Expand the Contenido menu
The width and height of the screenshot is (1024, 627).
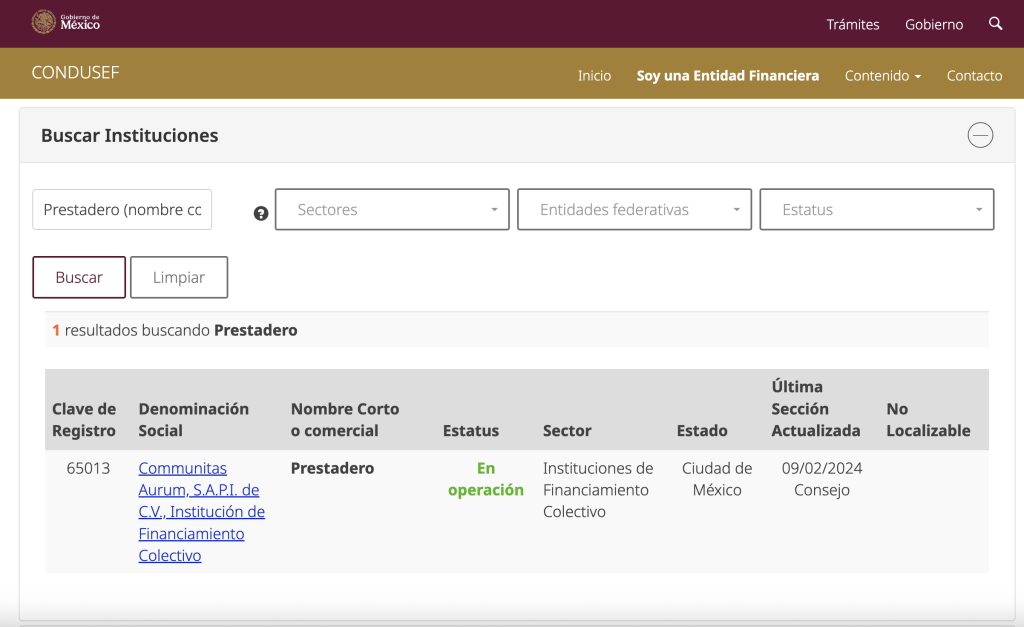coord(883,76)
